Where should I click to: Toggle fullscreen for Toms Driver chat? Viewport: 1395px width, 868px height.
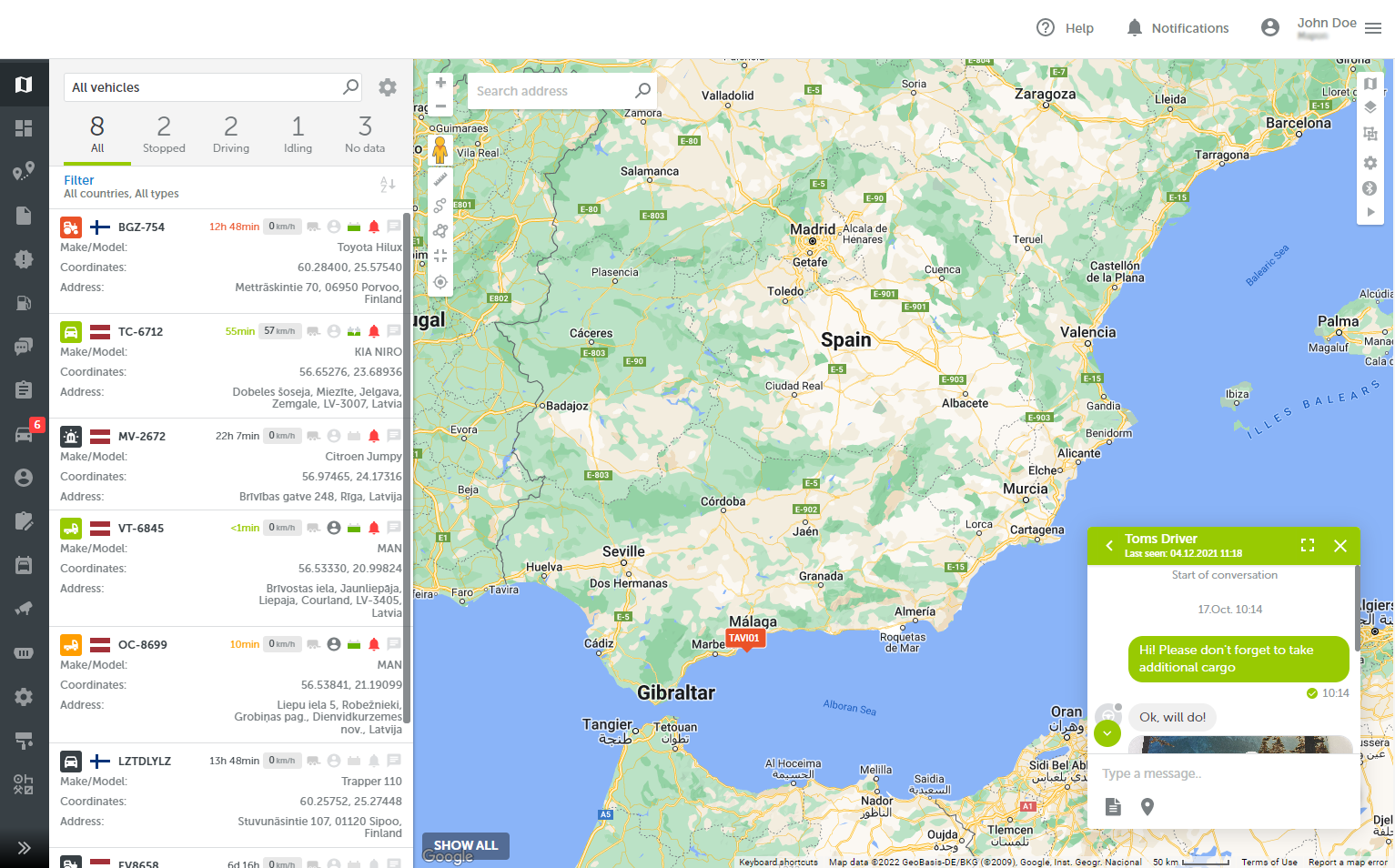point(1308,546)
